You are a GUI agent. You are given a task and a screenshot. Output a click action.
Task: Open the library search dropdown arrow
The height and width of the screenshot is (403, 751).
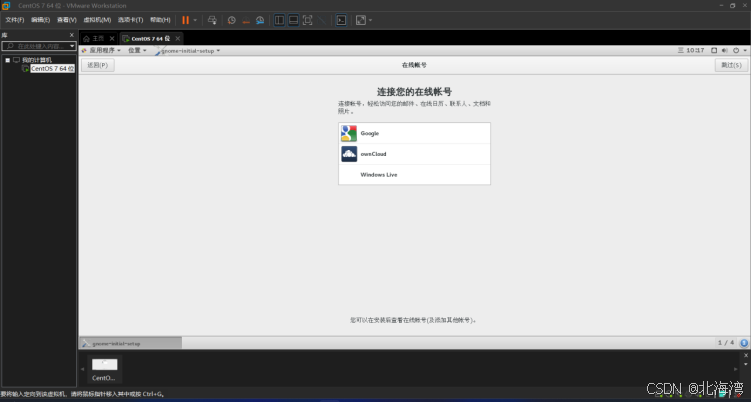pos(72,46)
